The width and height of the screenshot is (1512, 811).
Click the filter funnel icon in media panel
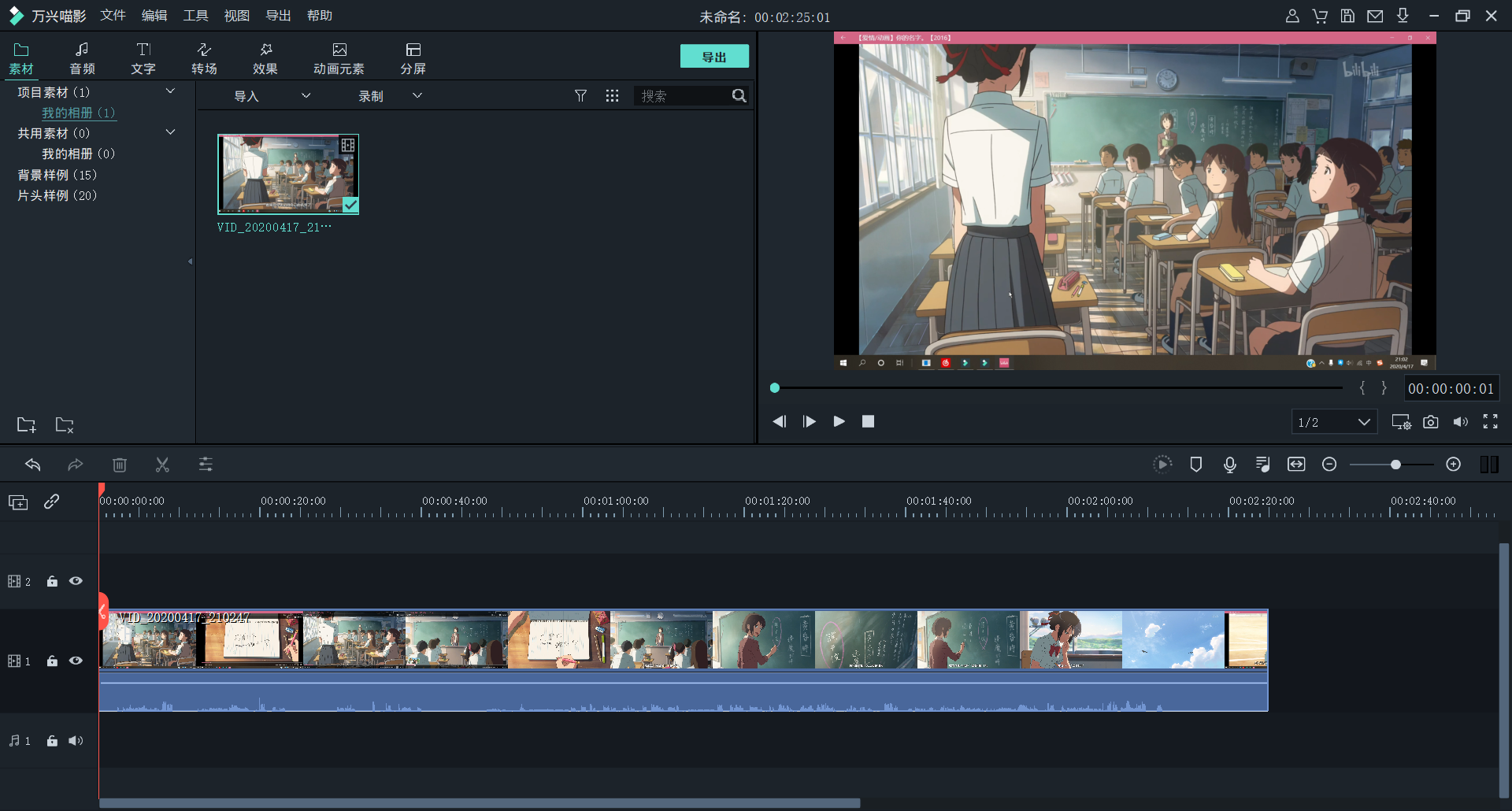coord(580,96)
